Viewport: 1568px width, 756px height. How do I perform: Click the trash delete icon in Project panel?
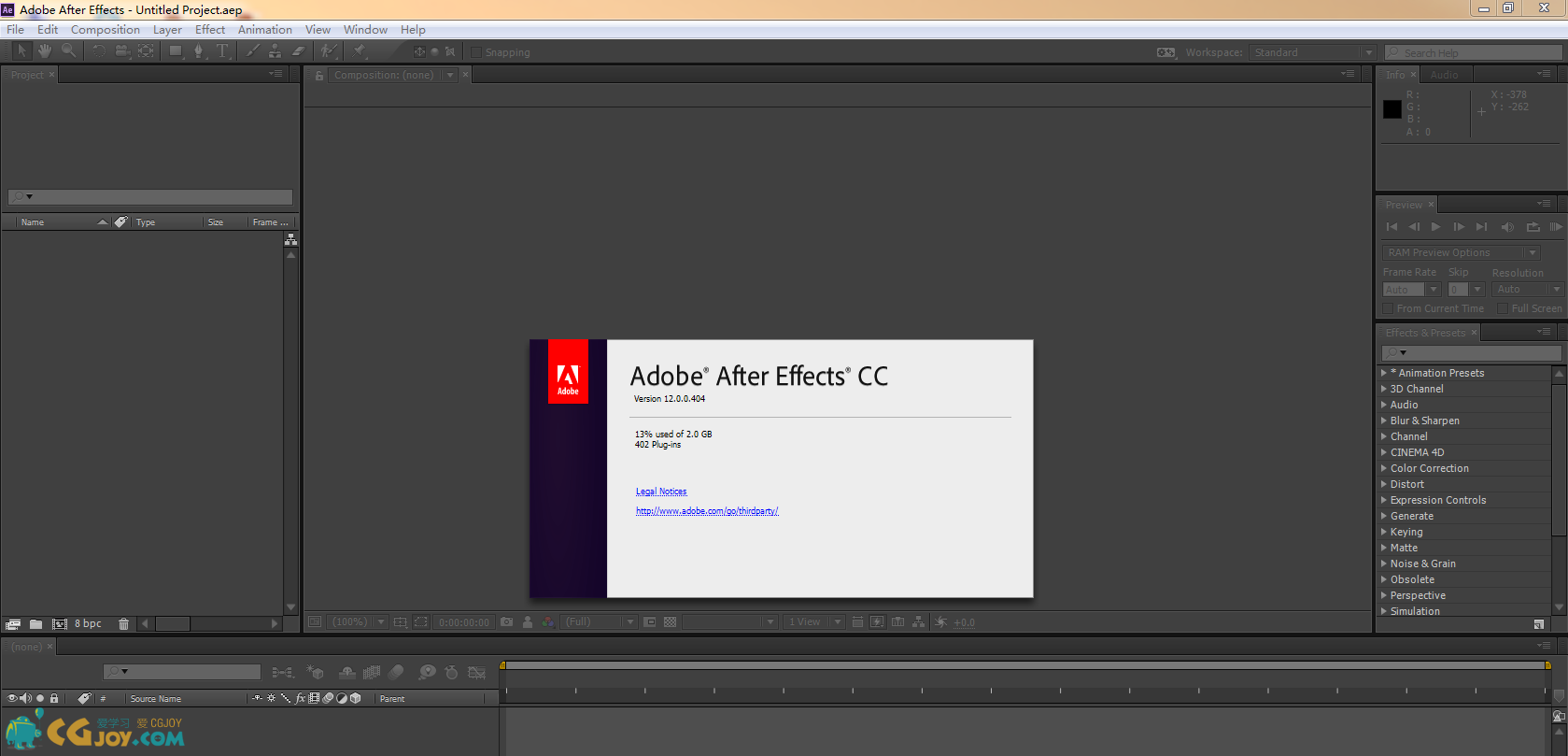pos(124,624)
